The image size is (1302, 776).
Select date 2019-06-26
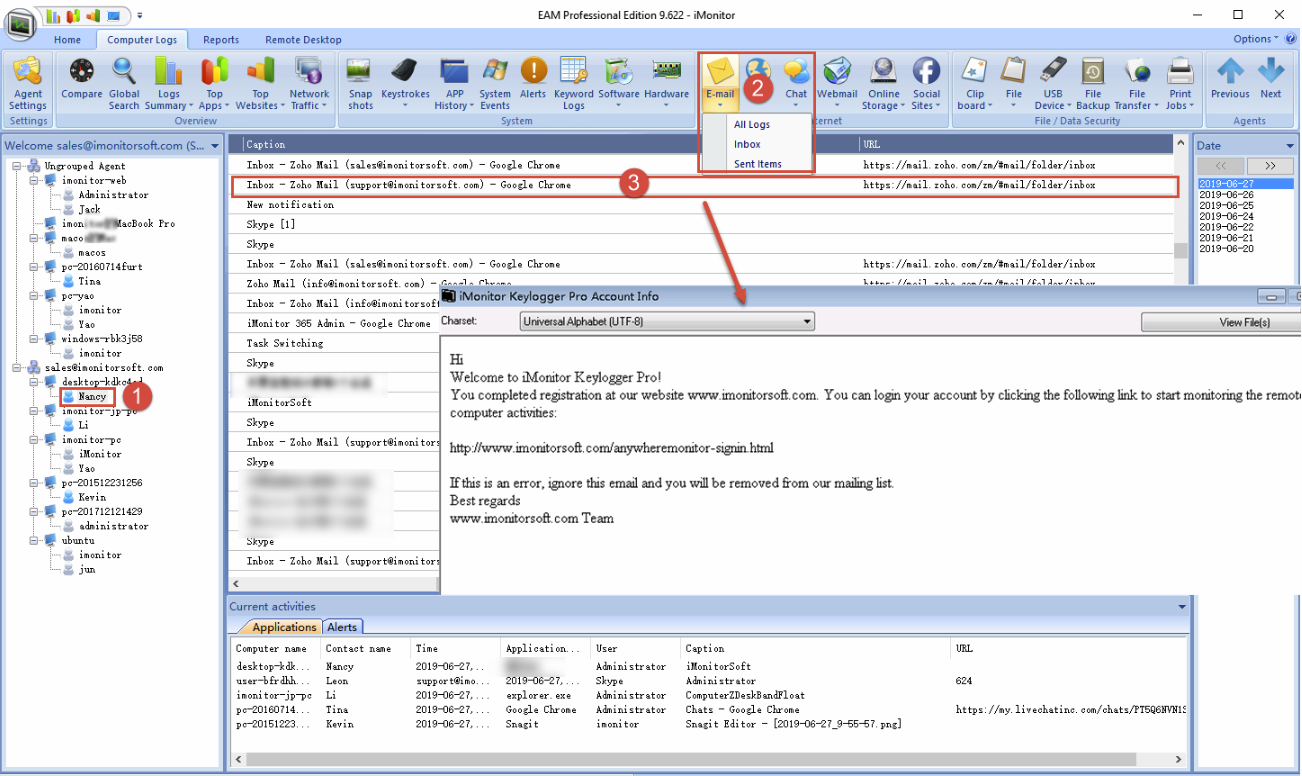(1226, 195)
